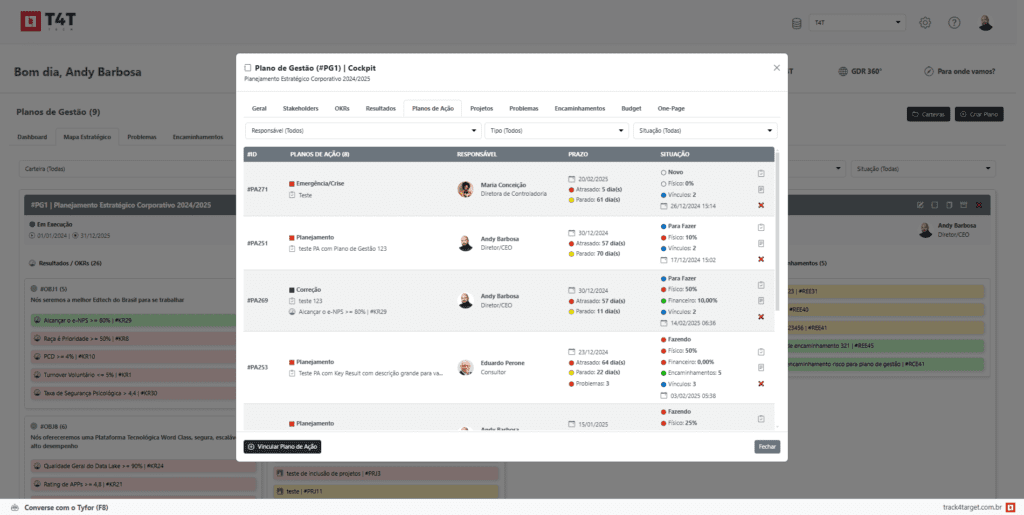Toggle the checkbox beside Plano de Gestão title
1024x515 pixels.
coord(249,68)
